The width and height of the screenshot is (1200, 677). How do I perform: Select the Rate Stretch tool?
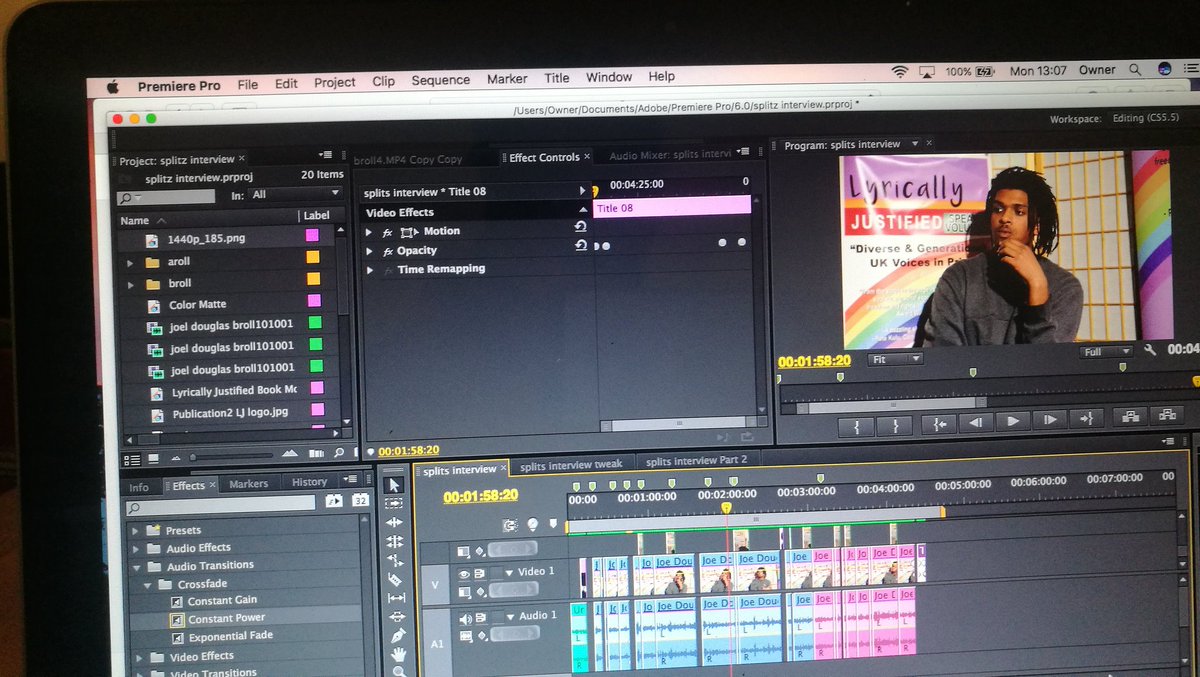pyautogui.click(x=395, y=560)
